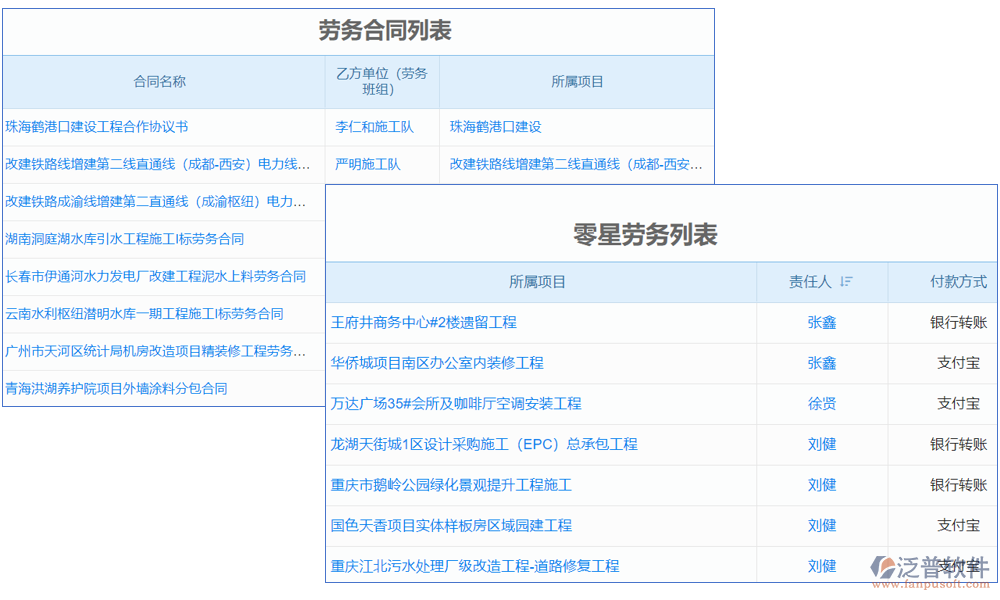Click the sort icon beside 责任人 header
The height and width of the screenshot is (600, 1000).
tap(846, 282)
